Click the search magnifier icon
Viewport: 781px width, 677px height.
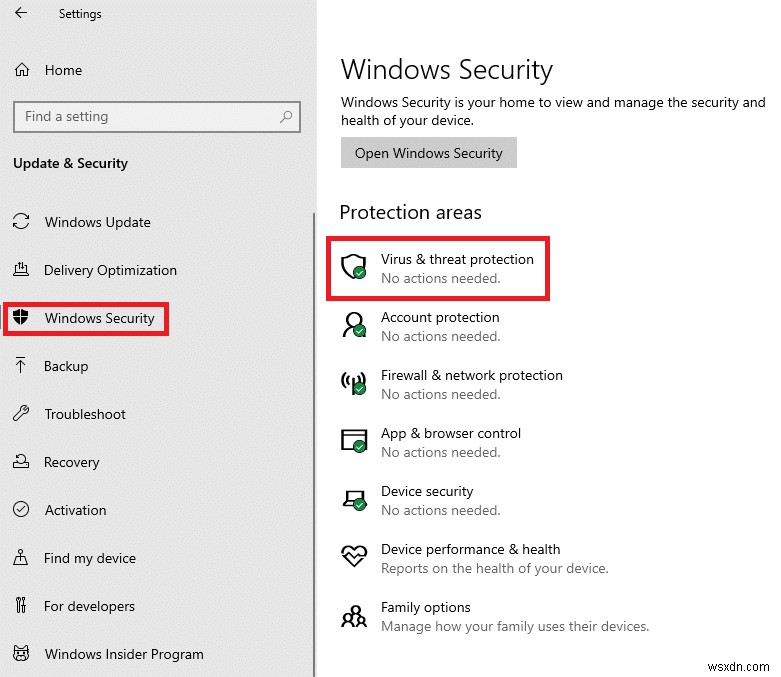point(286,117)
